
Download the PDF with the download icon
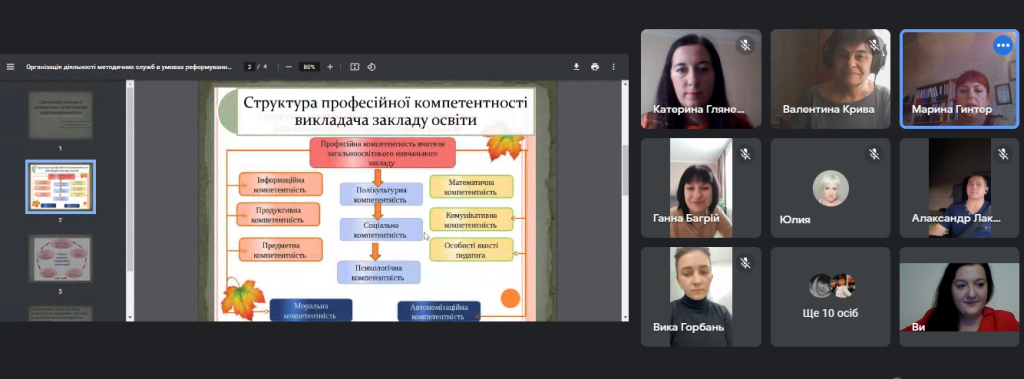coord(577,67)
